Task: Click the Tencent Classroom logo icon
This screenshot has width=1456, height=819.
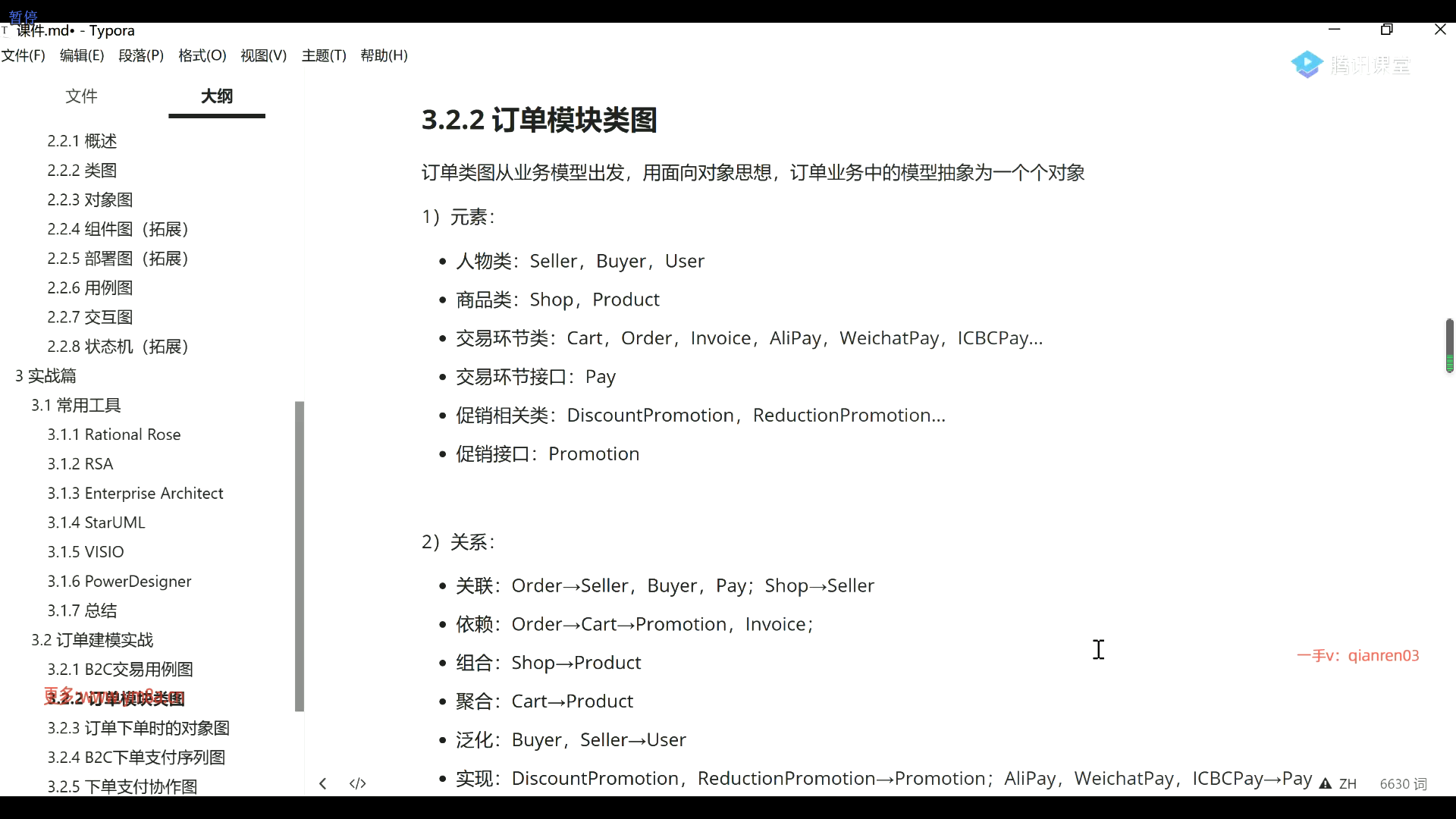Action: [1307, 65]
